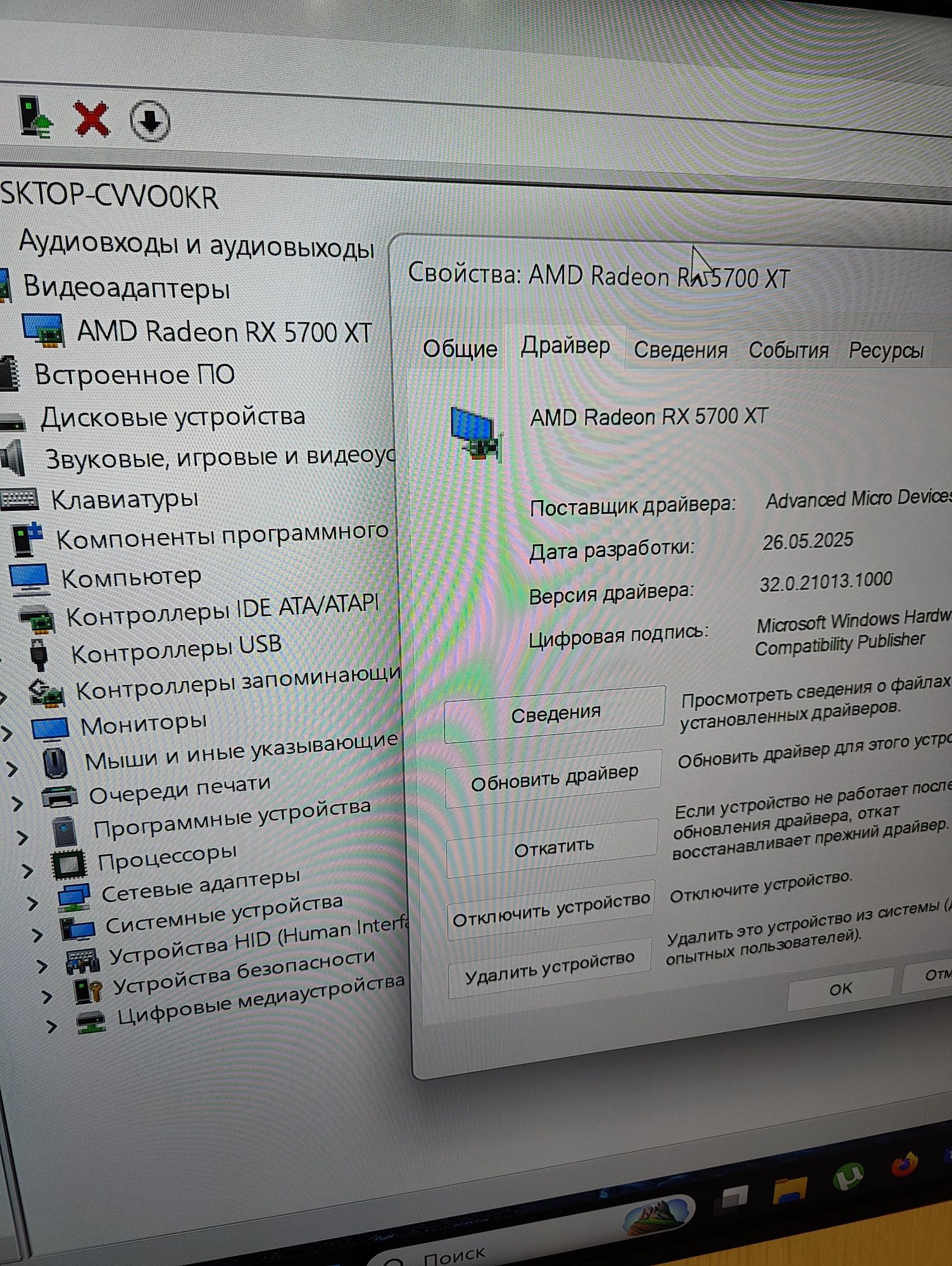Open the События tab
952x1266 pixels.
click(x=789, y=351)
